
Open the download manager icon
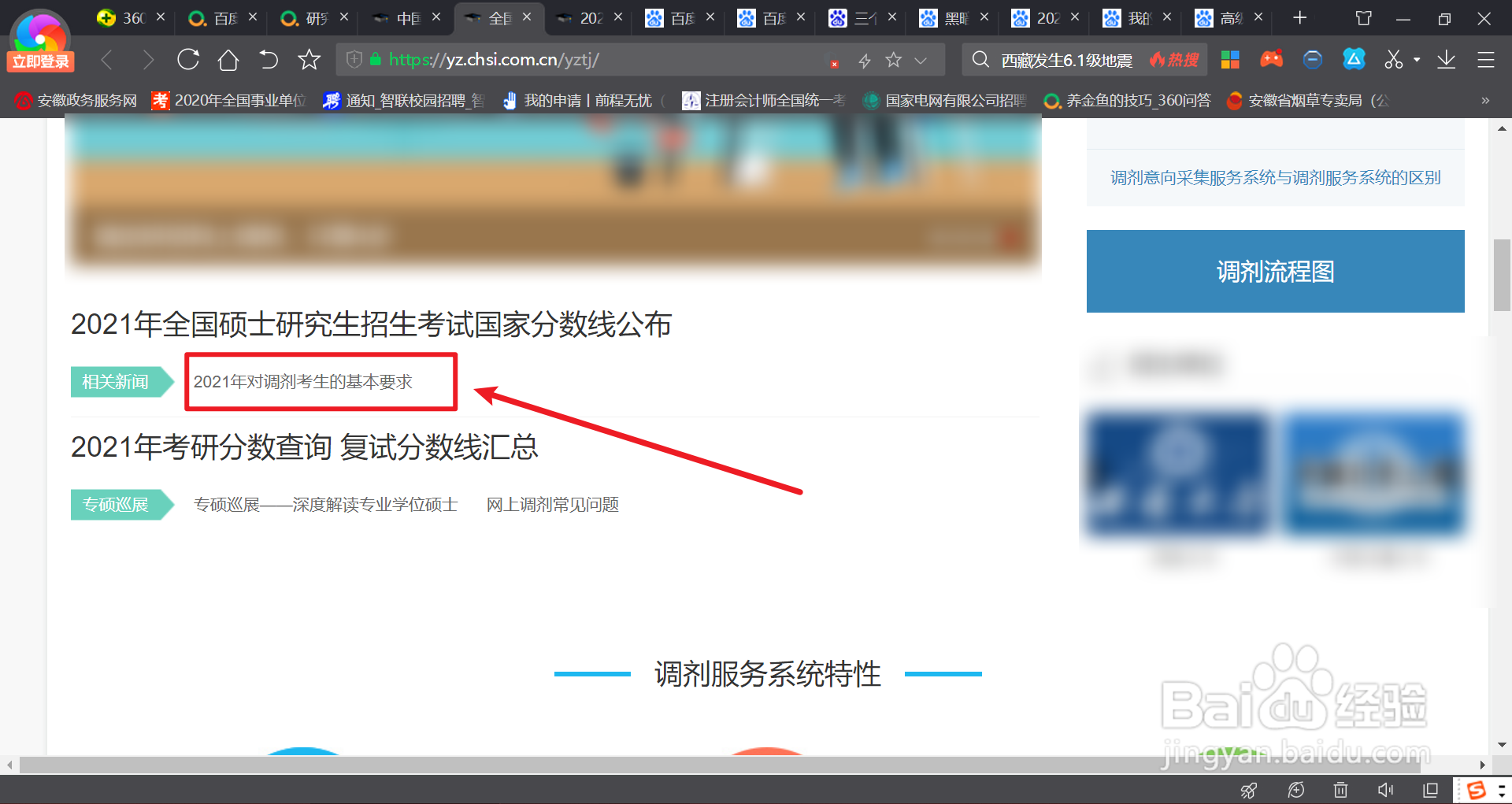(1446, 59)
